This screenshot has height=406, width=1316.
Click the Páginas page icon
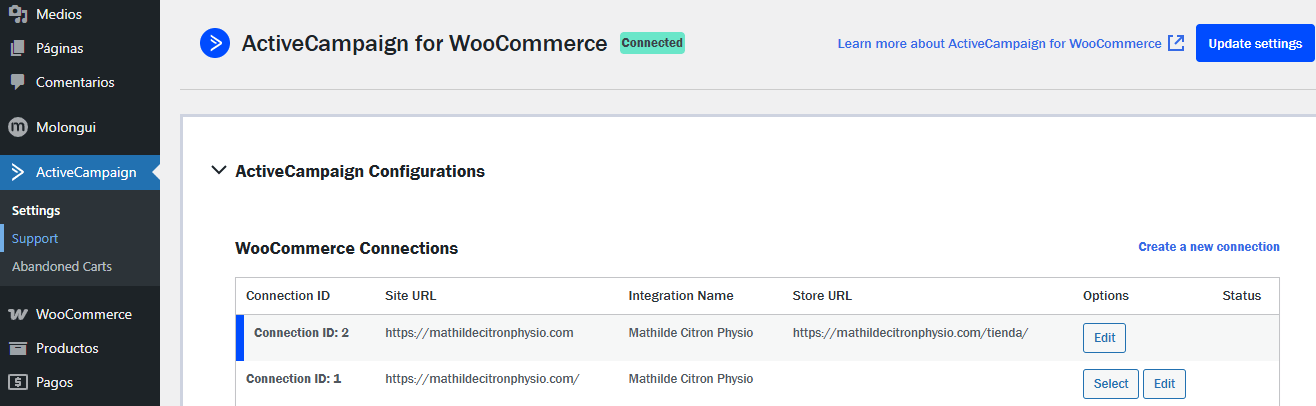pyautogui.click(x=17, y=48)
